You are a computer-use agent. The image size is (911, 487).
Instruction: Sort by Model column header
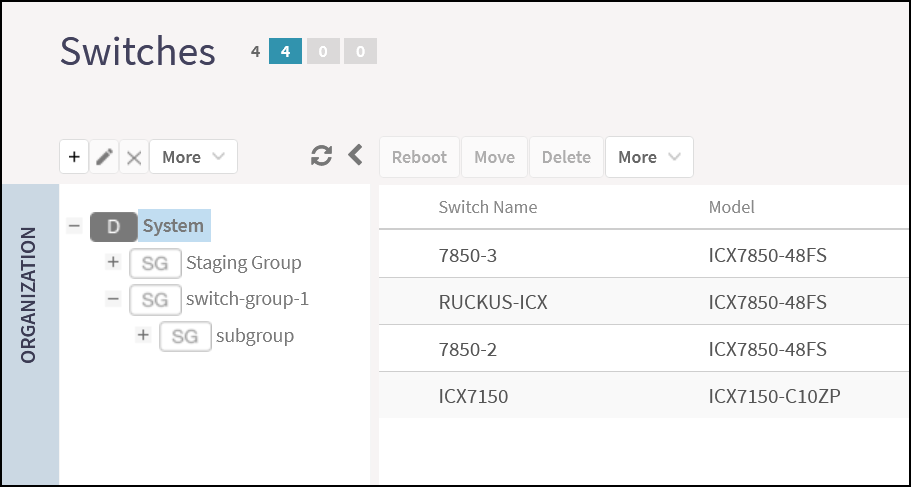[731, 207]
